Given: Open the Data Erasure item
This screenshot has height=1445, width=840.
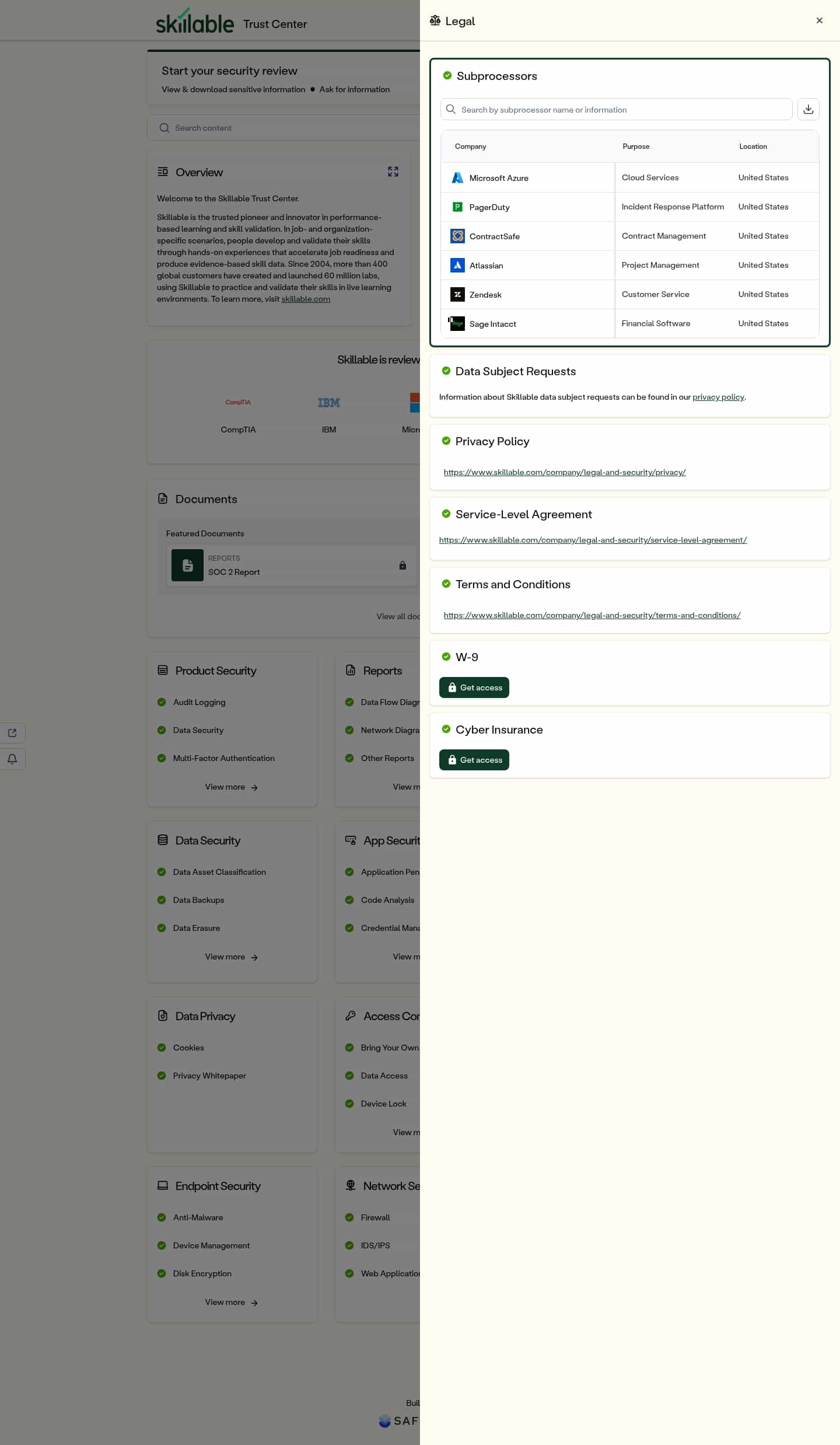Looking at the screenshot, I should click(x=197, y=928).
